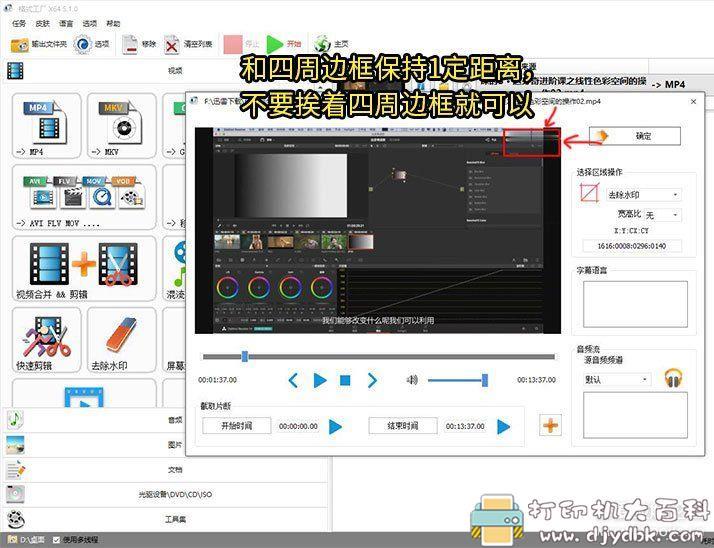Click the headphones audio icon

click(673, 378)
